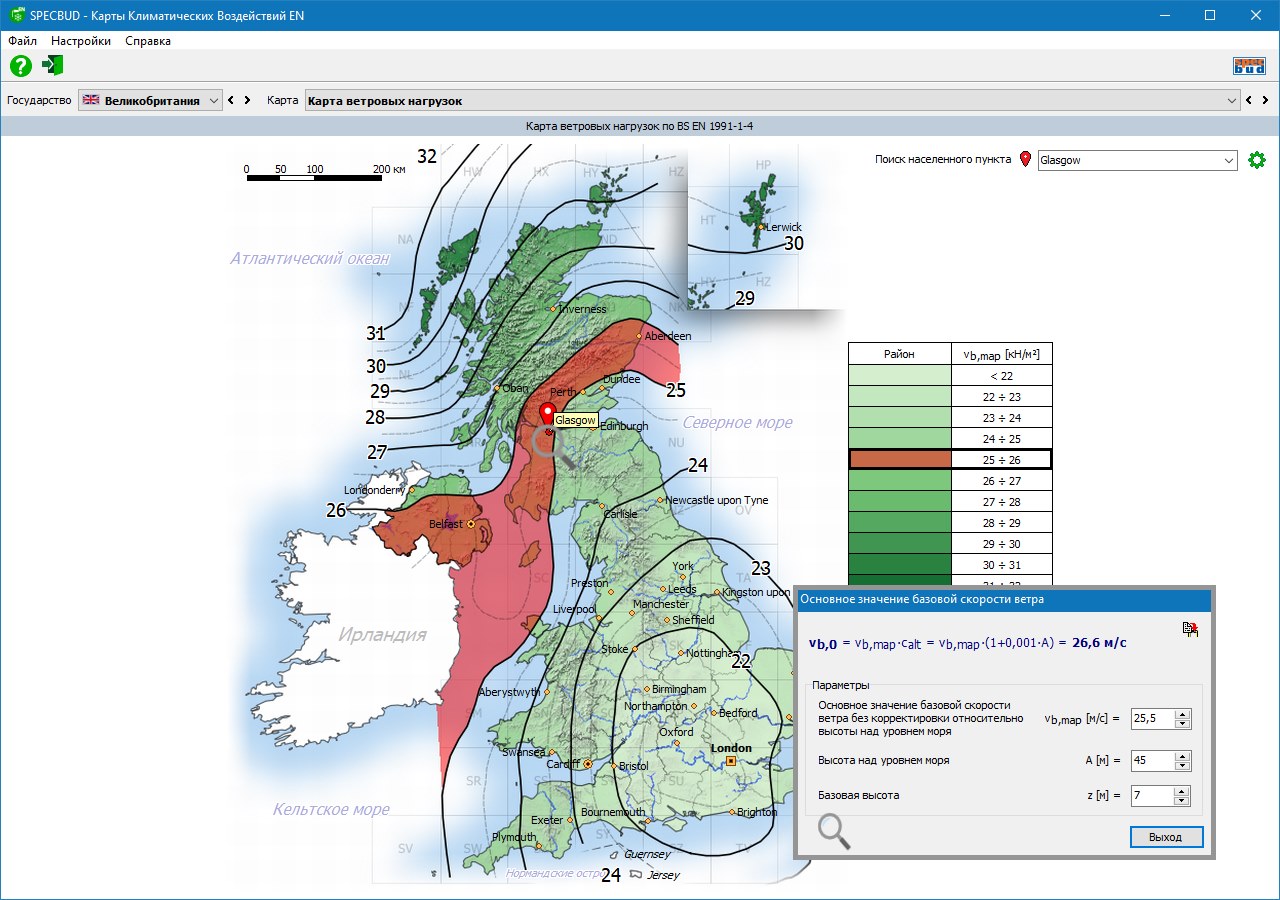Viewport: 1280px width, 900px height.
Task: Expand the Государство country dropdown
Action: coord(150,100)
